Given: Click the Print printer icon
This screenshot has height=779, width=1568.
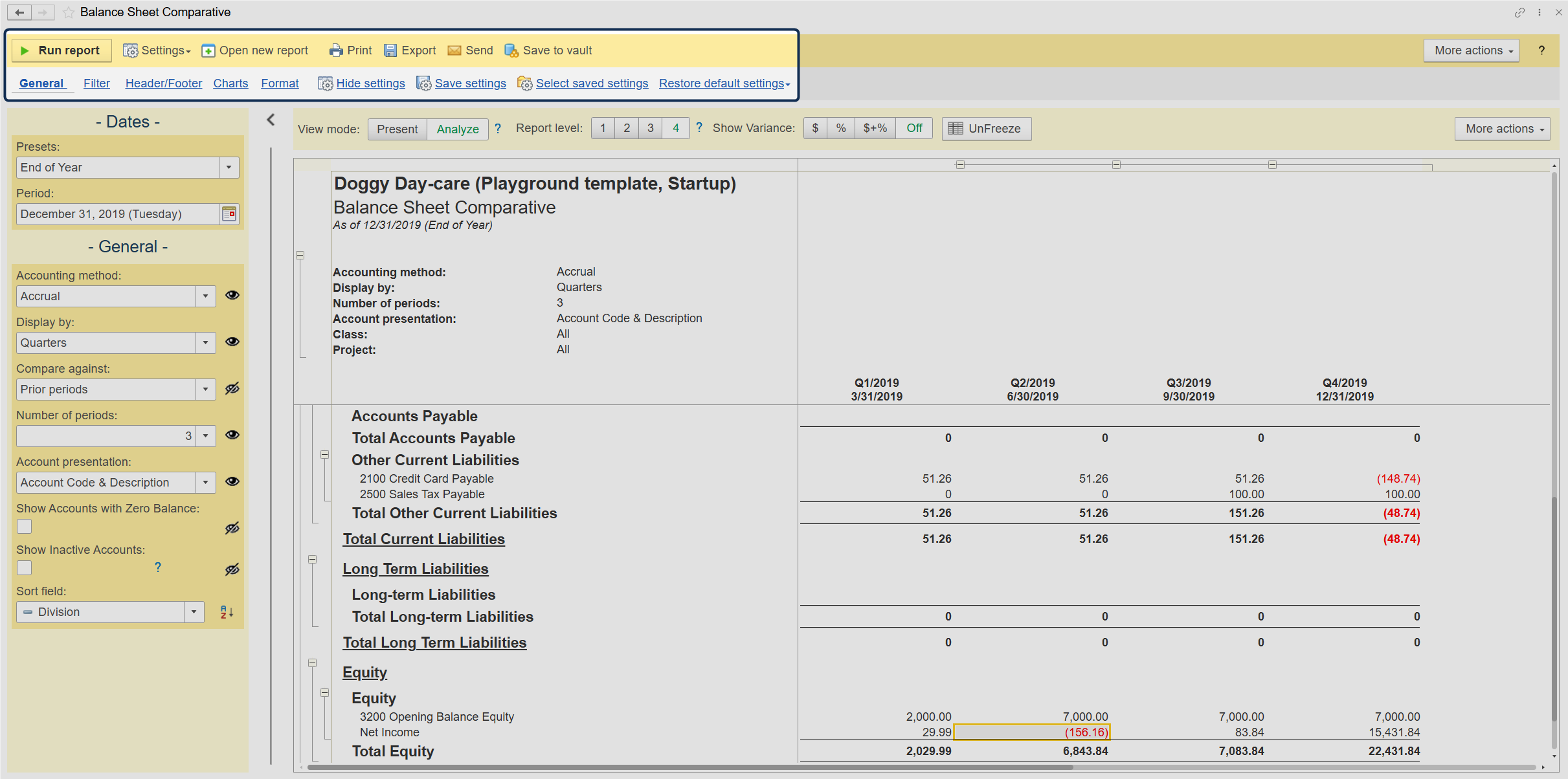Looking at the screenshot, I should click(336, 50).
